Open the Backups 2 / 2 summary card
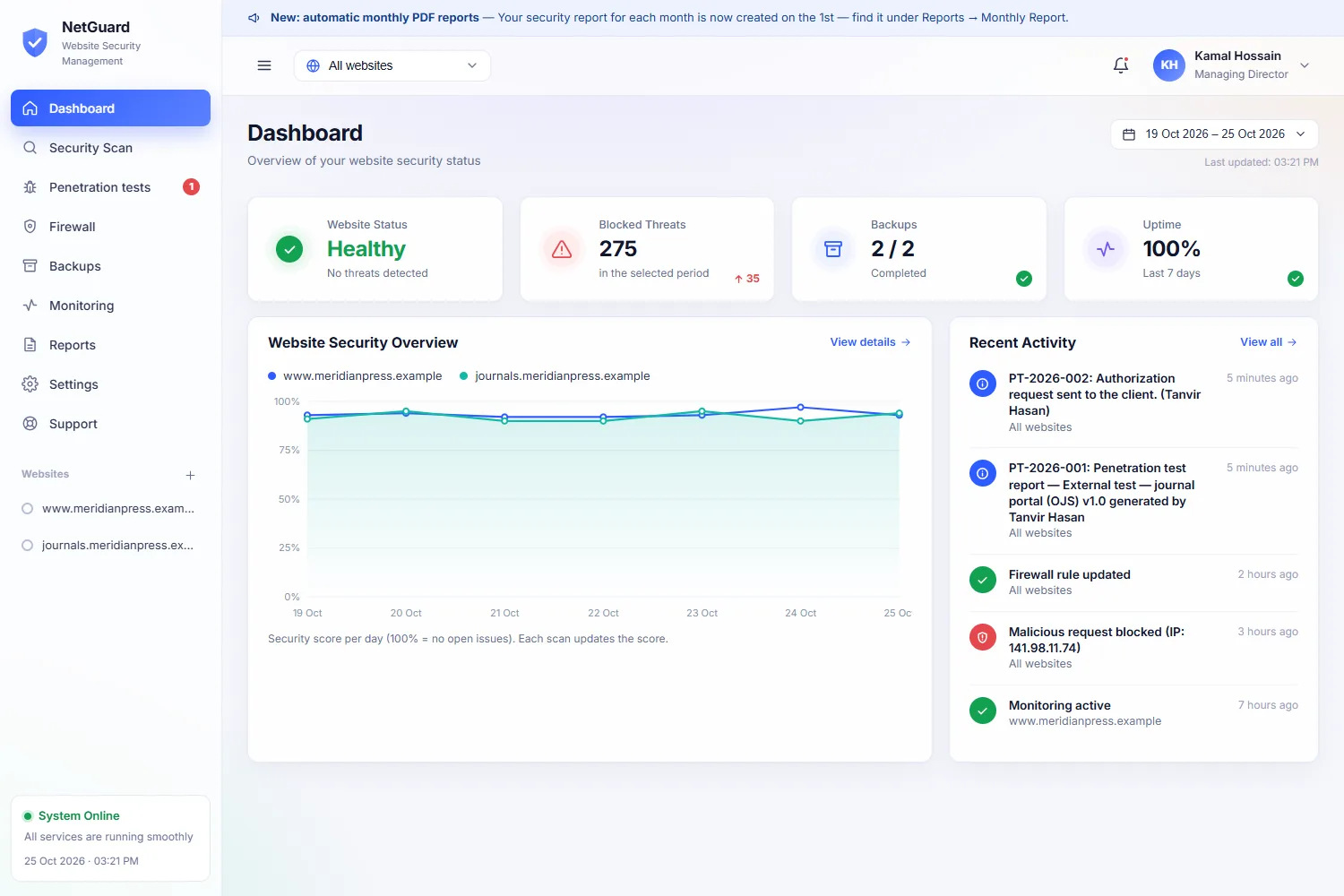This screenshot has width=1344, height=896. coord(919,249)
